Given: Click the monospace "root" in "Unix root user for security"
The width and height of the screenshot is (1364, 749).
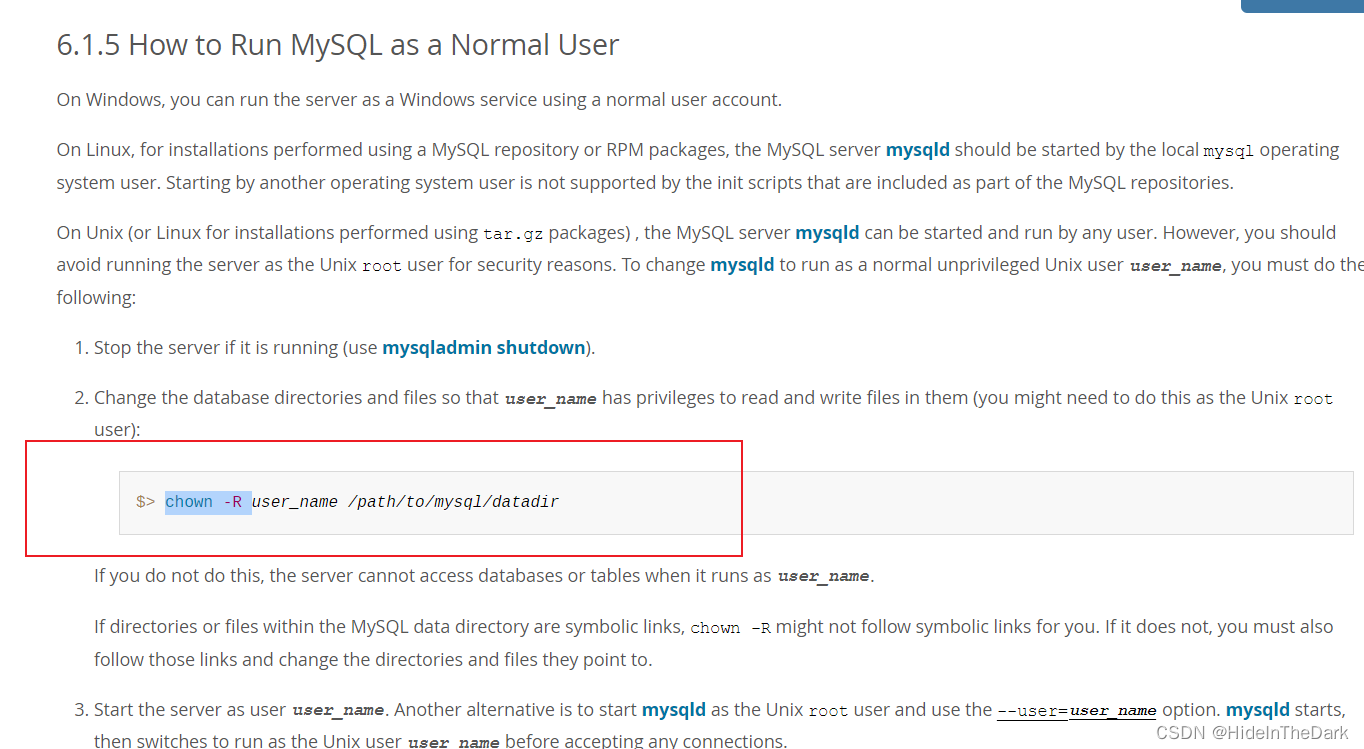Looking at the screenshot, I should [381, 266].
